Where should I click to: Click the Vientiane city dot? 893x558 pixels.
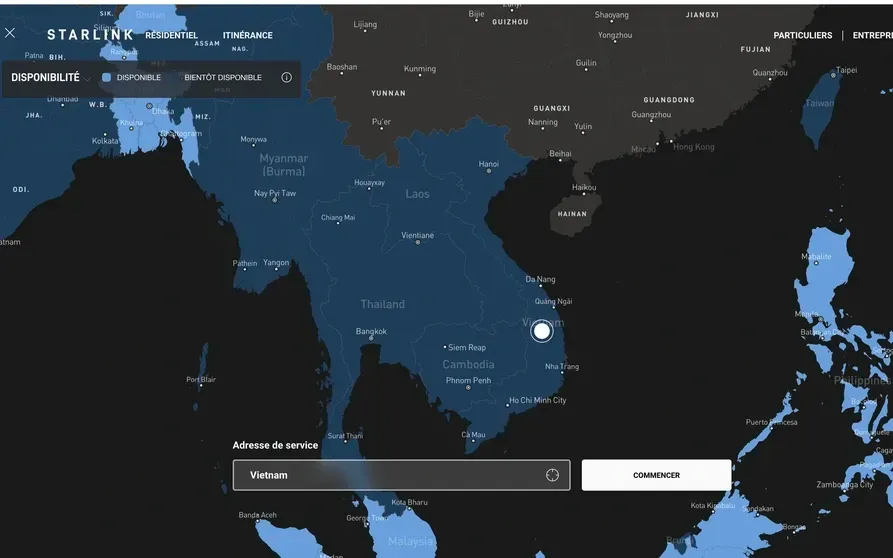418,243
